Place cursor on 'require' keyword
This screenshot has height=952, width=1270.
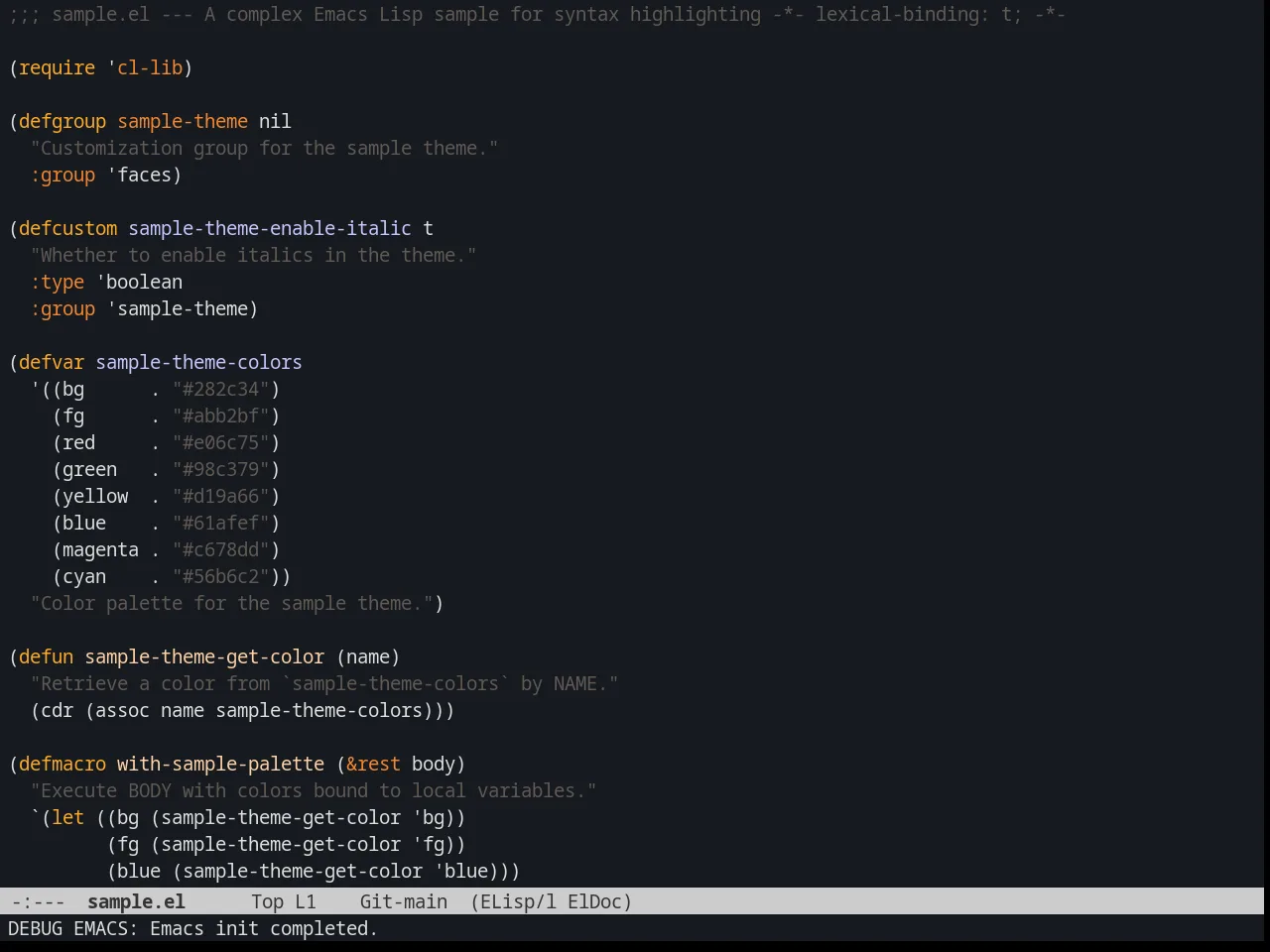[x=58, y=67]
